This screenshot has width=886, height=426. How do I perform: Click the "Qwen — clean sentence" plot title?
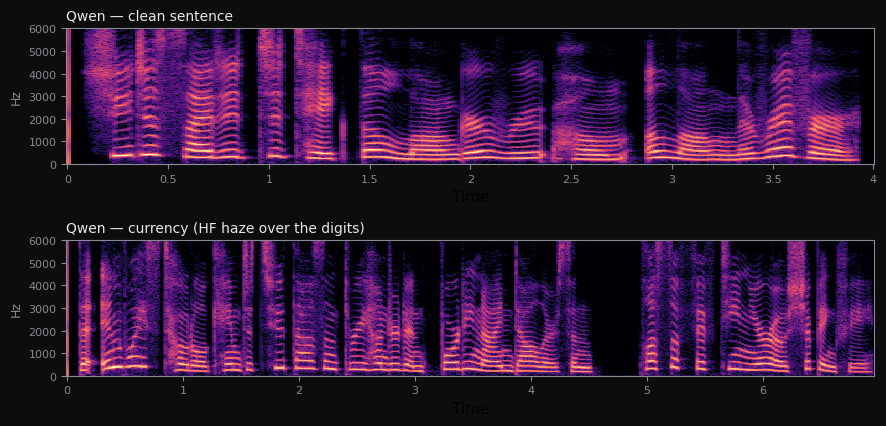pyautogui.click(x=149, y=16)
